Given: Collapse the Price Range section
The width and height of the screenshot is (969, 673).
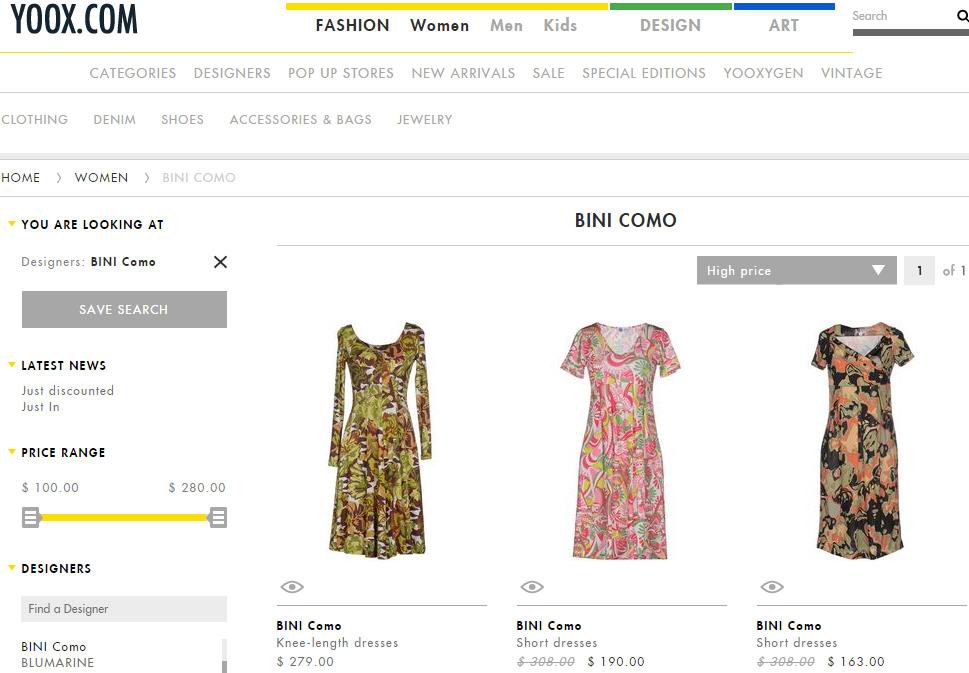Looking at the screenshot, I should tap(11, 452).
